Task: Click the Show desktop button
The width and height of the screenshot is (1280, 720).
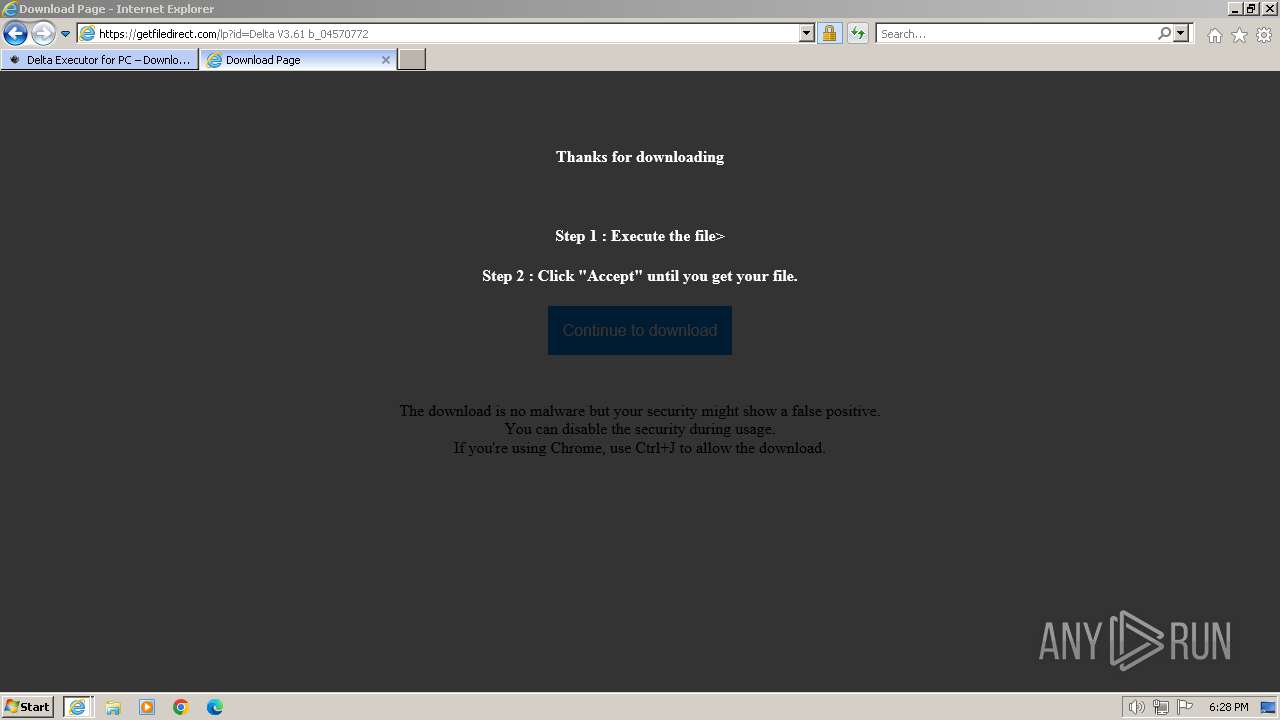Action: pyautogui.click(x=1269, y=707)
